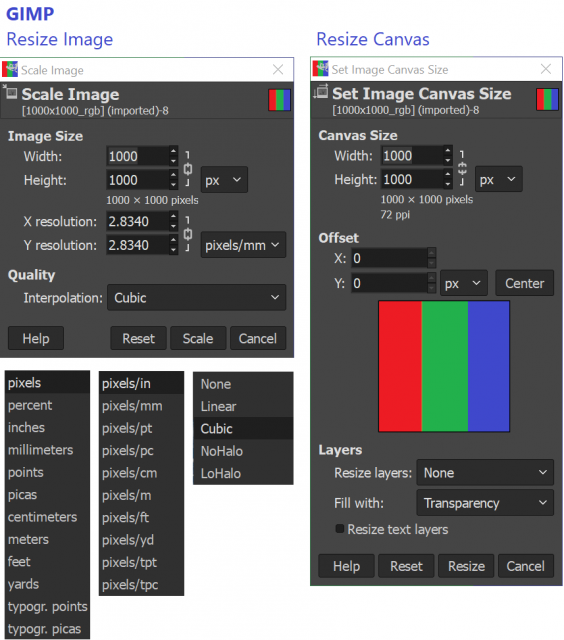Click GIMP icon in Scale Image title bar
The width and height of the screenshot is (564, 640).
pyautogui.click(x=10, y=69)
